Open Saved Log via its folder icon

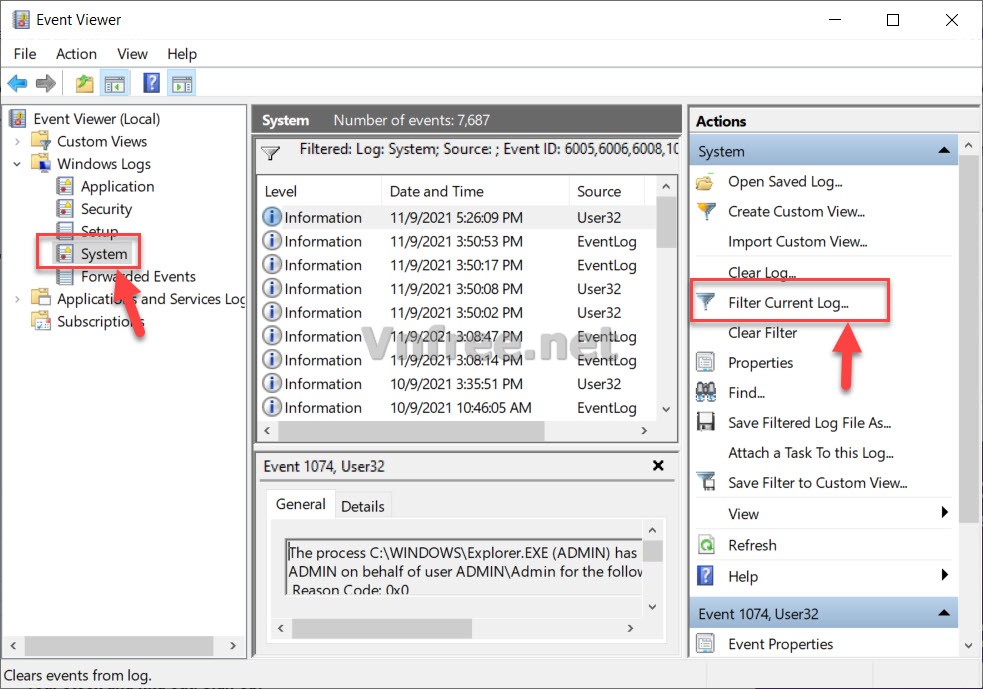pyautogui.click(x=703, y=182)
